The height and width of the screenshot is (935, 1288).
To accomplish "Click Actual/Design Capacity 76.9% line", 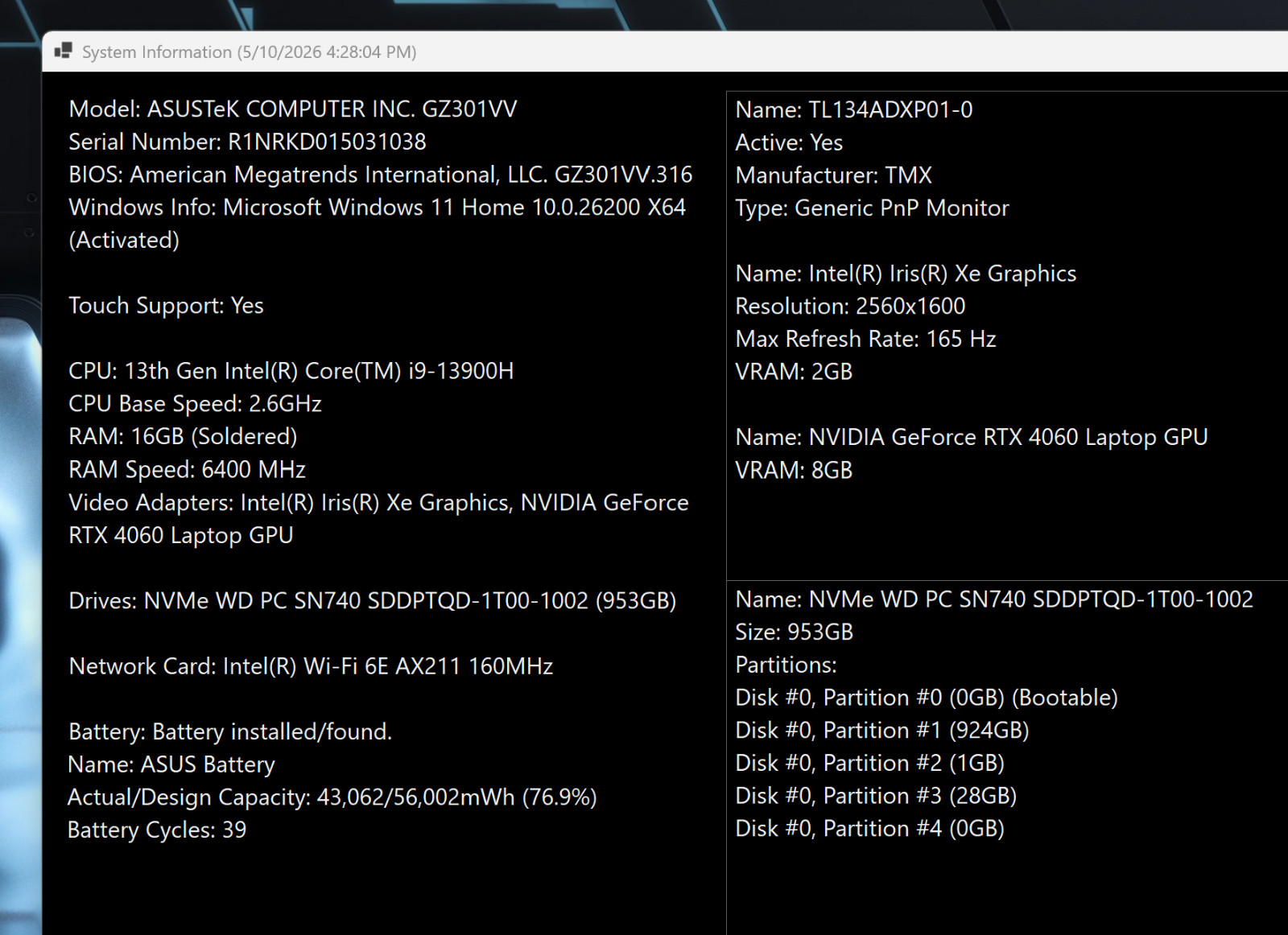I will click(x=332, y=797).
